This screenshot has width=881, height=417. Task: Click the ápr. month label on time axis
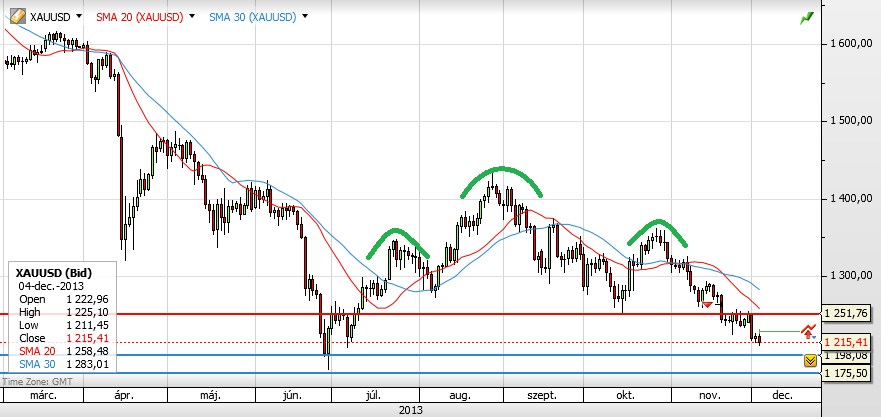click(124, 396)
